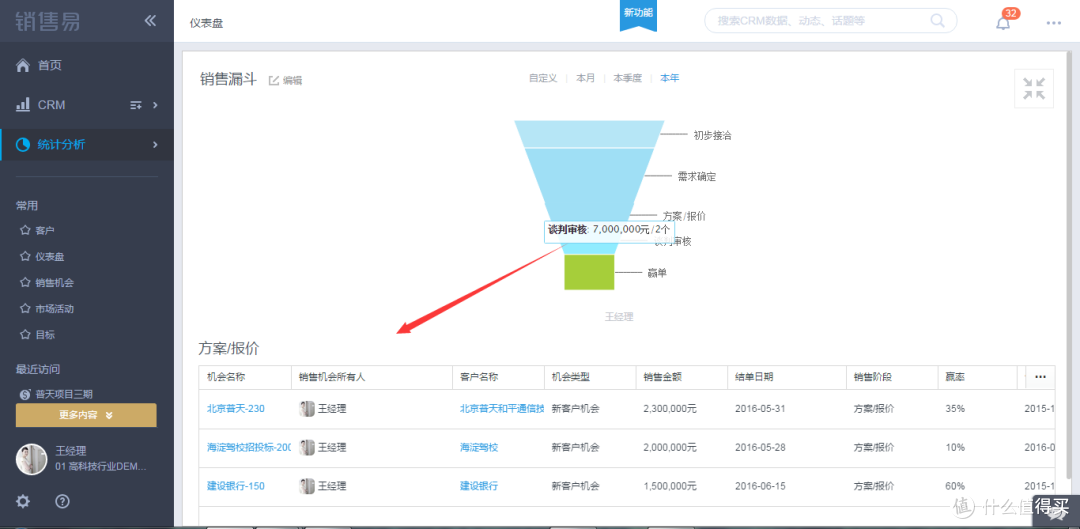
Task: Click the icon beside 普天项目三期
Action: [25, 395]
